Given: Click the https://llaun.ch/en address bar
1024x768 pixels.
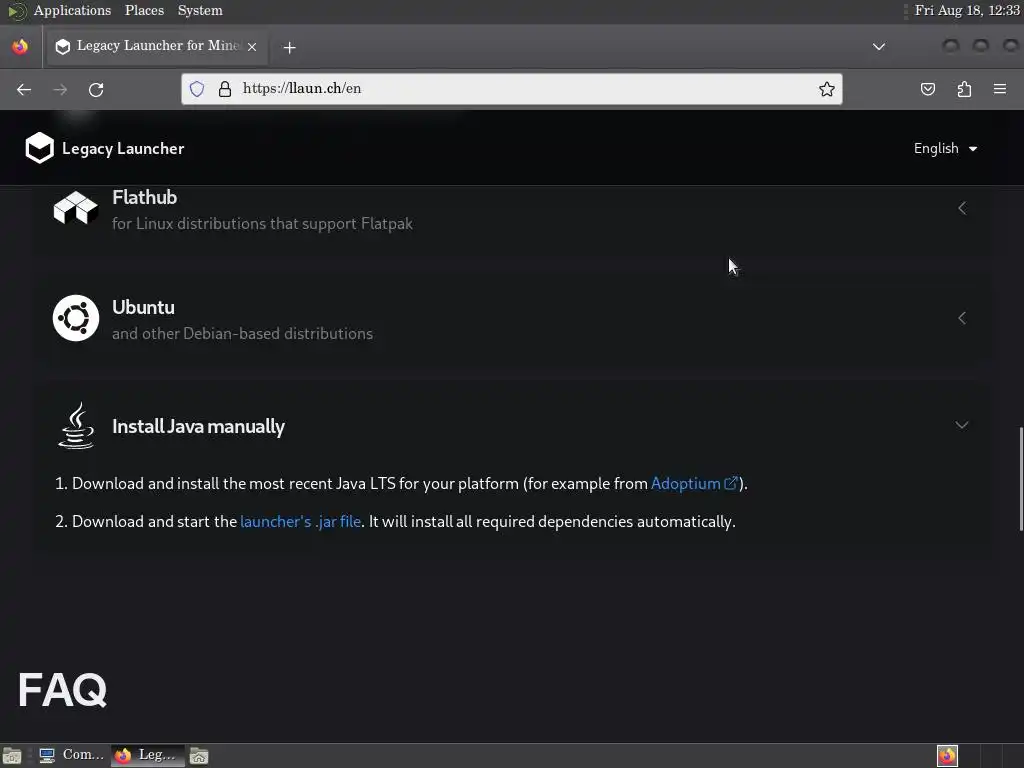Looking at the screenshot, I should click(512, 89).
